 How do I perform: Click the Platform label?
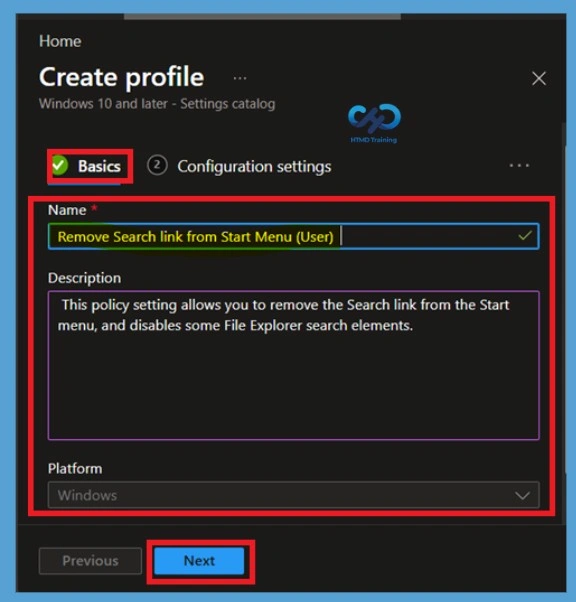[x=75, y=468]
